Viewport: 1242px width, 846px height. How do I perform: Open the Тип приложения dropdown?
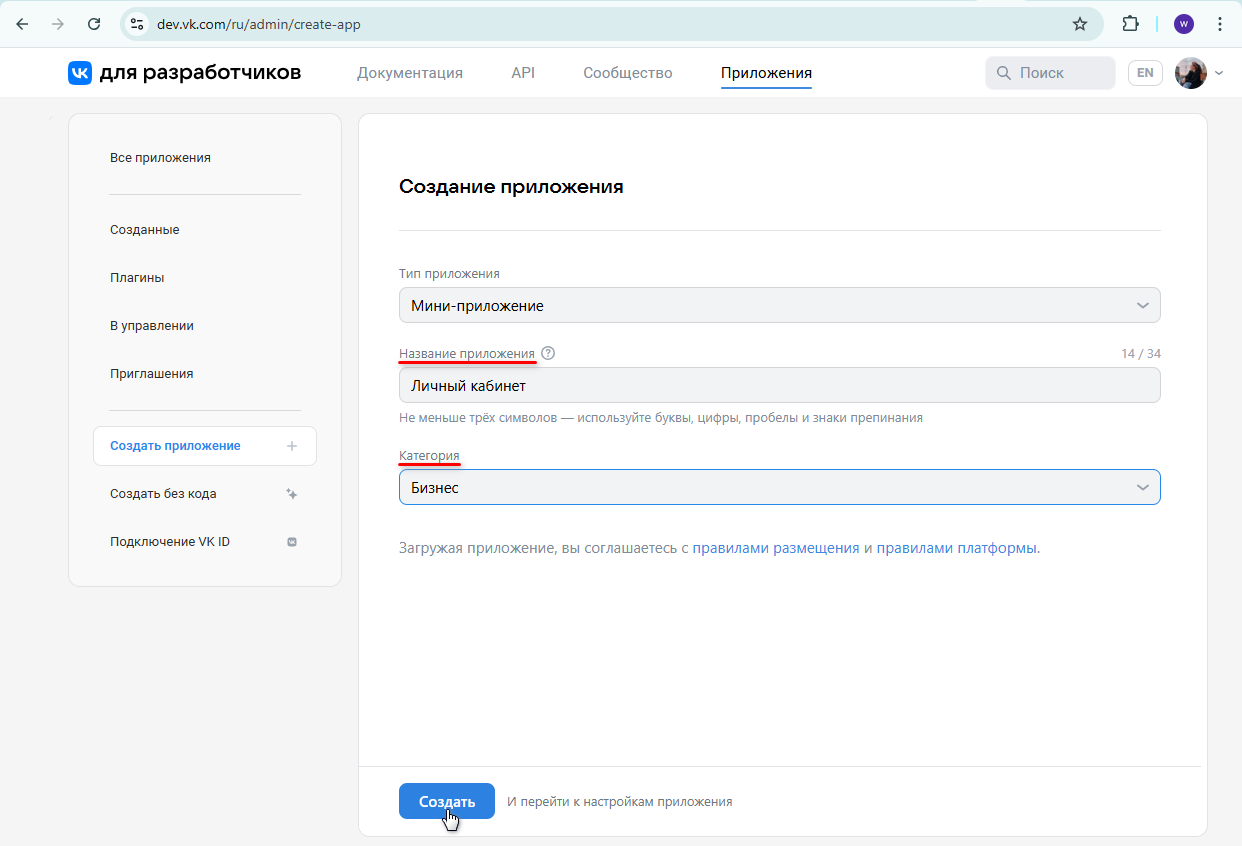(x=780, y=305)
